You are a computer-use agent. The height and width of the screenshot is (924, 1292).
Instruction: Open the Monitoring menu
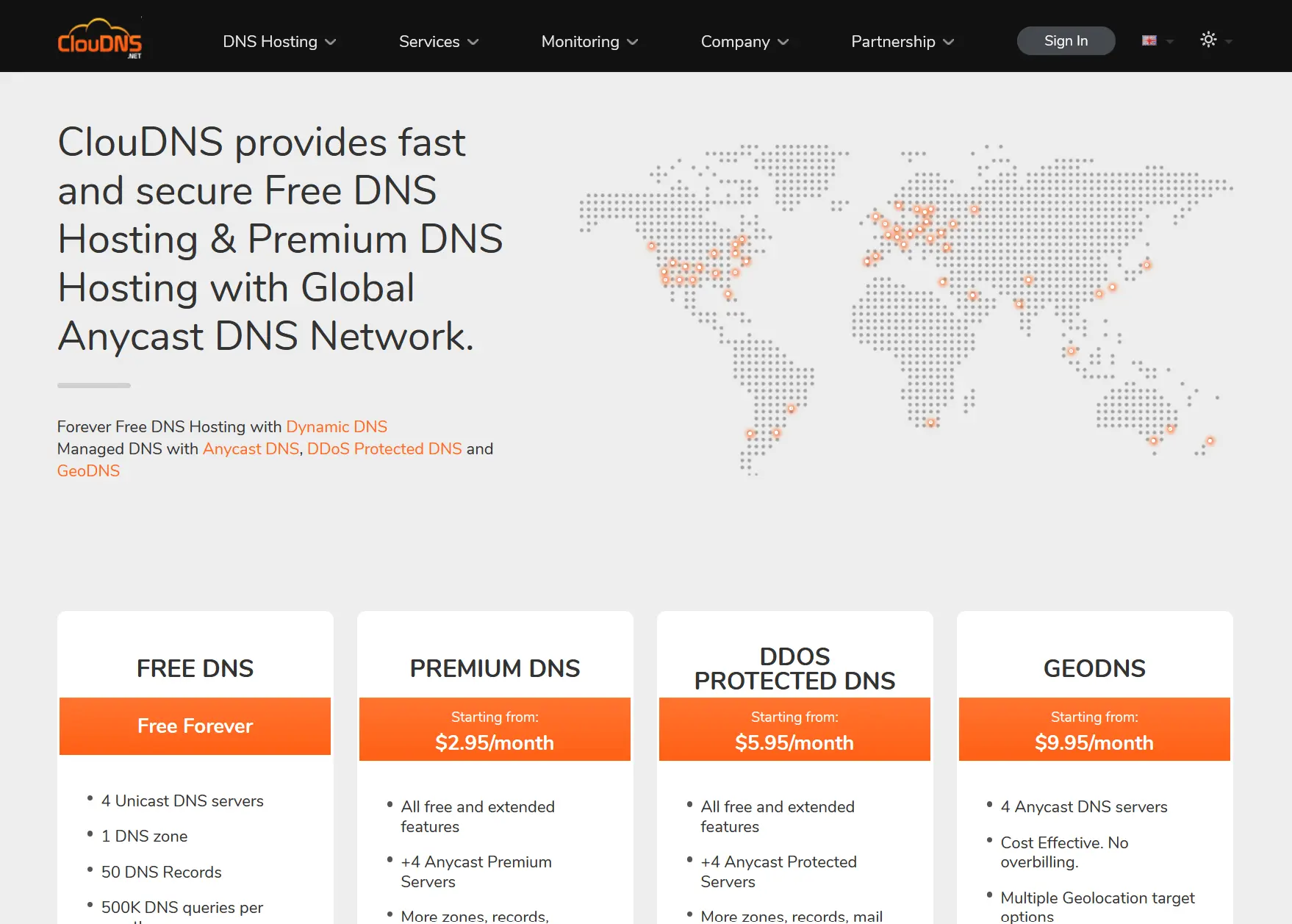[x=589, y=42]
